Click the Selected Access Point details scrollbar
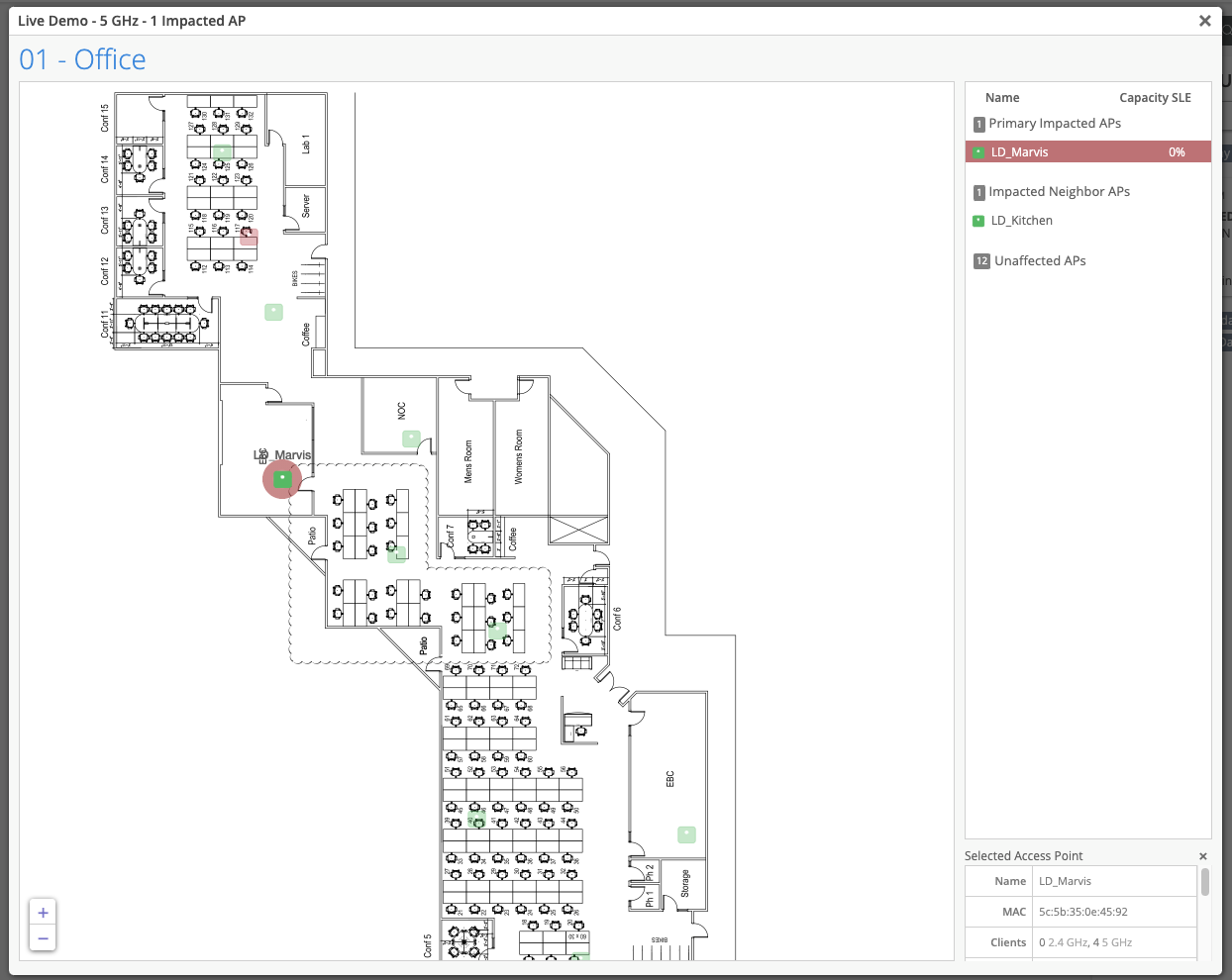The image size is (1232, 980). pyautogui.click(x=1204, y=882)
